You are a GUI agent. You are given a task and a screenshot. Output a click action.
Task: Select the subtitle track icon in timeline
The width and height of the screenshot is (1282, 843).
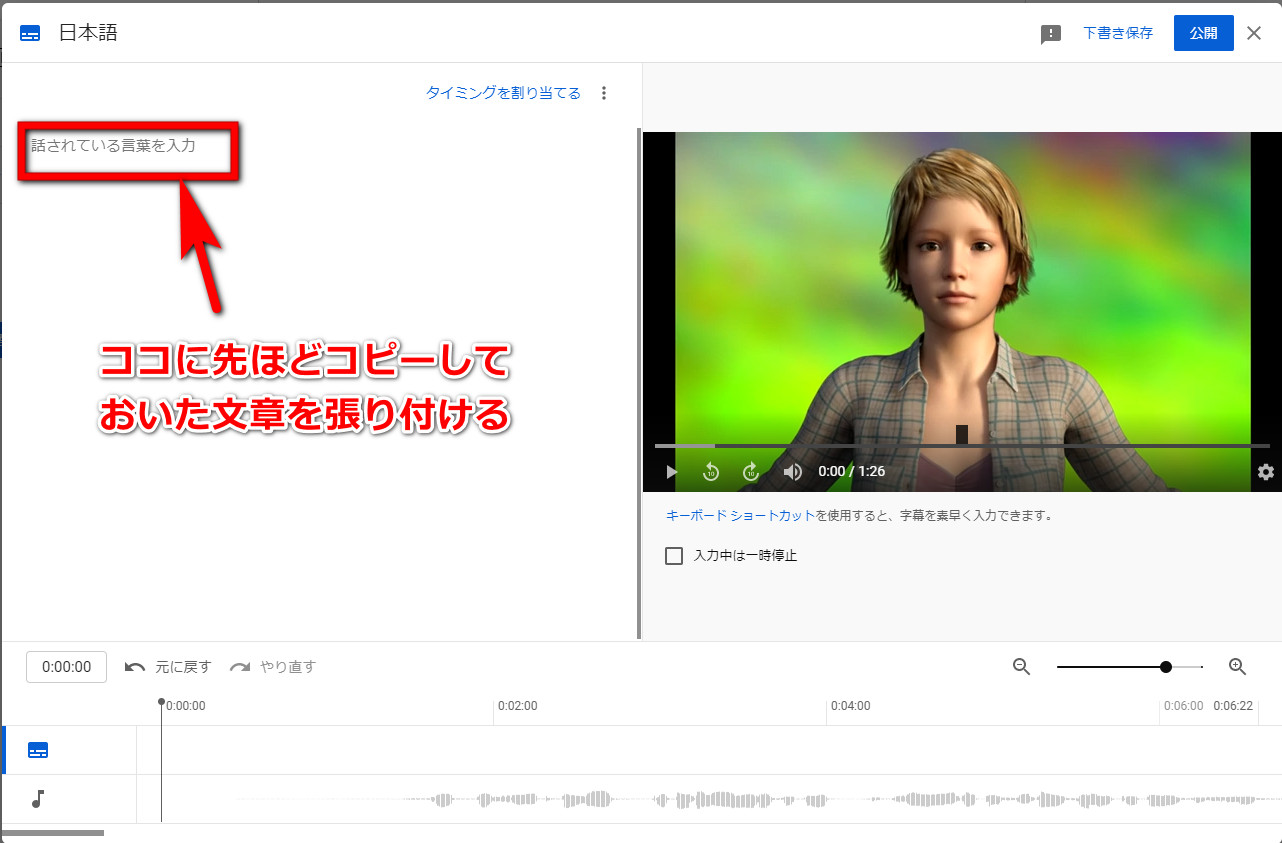pos(38,750)
